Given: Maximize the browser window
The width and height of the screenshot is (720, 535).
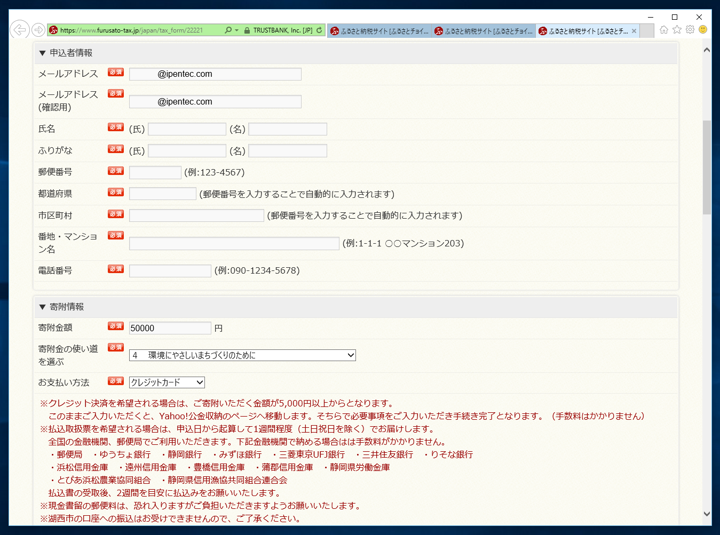Looking at the screenshot, I should pos(675,17).
